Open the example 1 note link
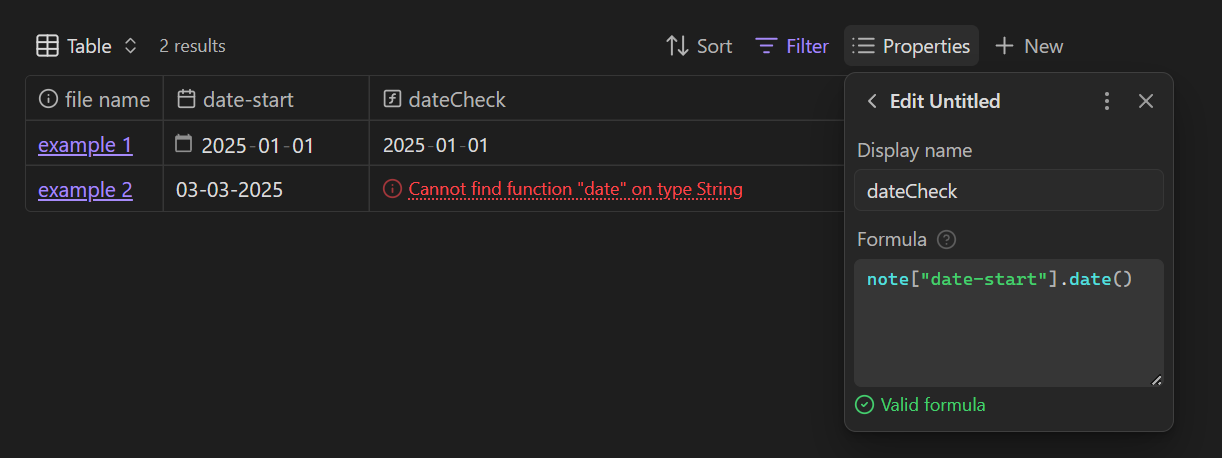Image resolution: width=1222 pixels, height=458 pixels. point(85,145)
